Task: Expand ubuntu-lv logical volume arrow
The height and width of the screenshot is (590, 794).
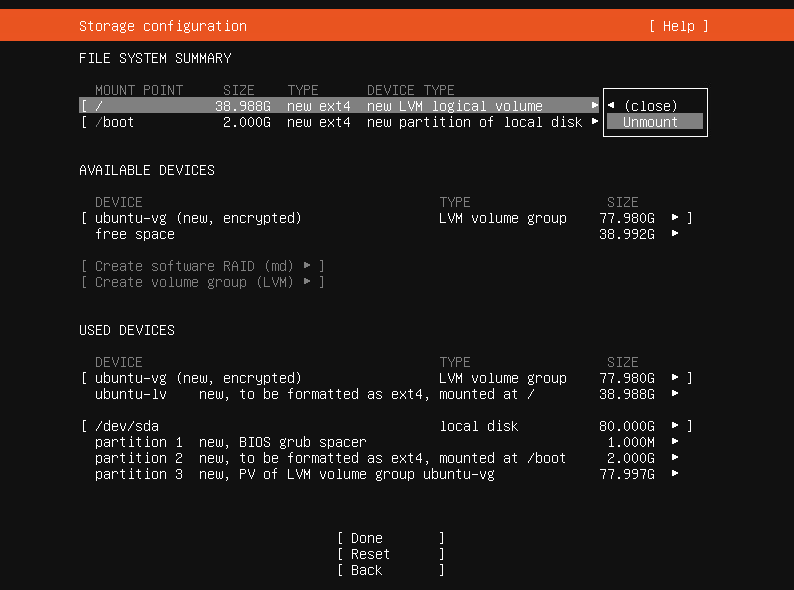Action: click(675, 394)
